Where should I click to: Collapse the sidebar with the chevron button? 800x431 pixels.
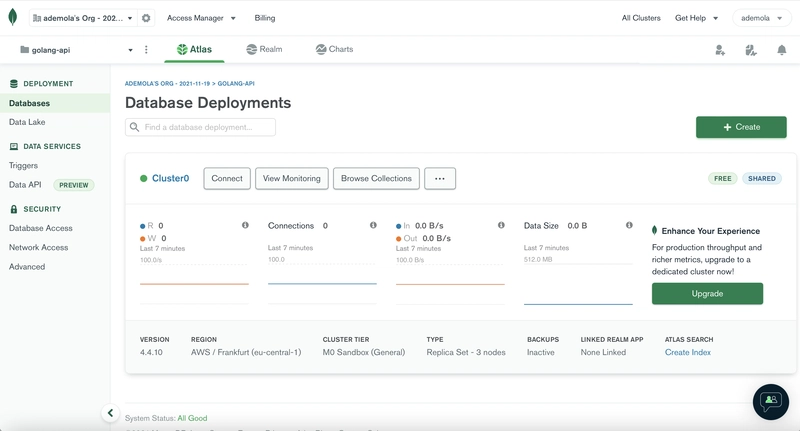pyautogui.click(x=110, y=413)
